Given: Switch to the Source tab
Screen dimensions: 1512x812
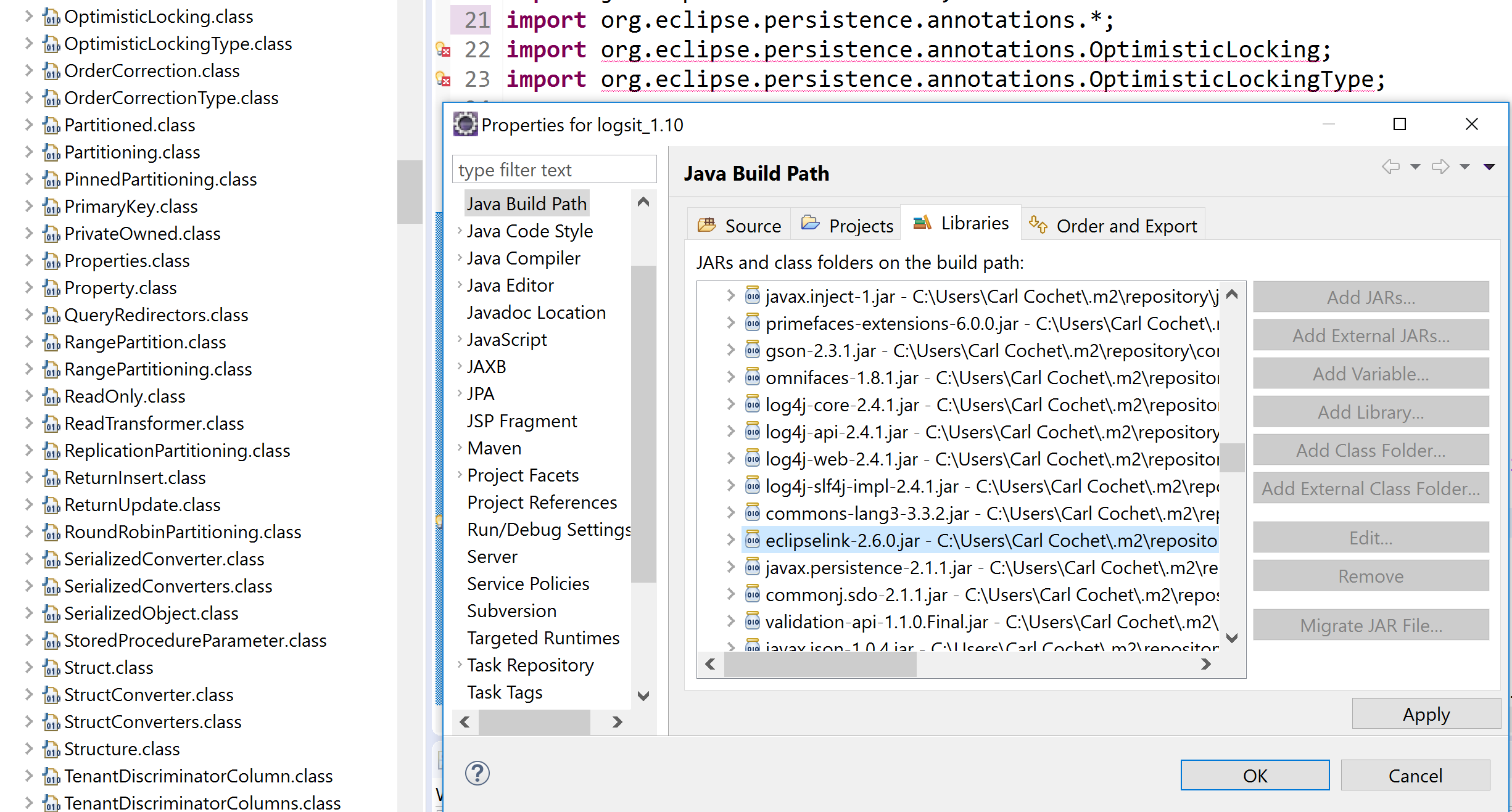Looking at the screenshot, I should click(740, 226).
